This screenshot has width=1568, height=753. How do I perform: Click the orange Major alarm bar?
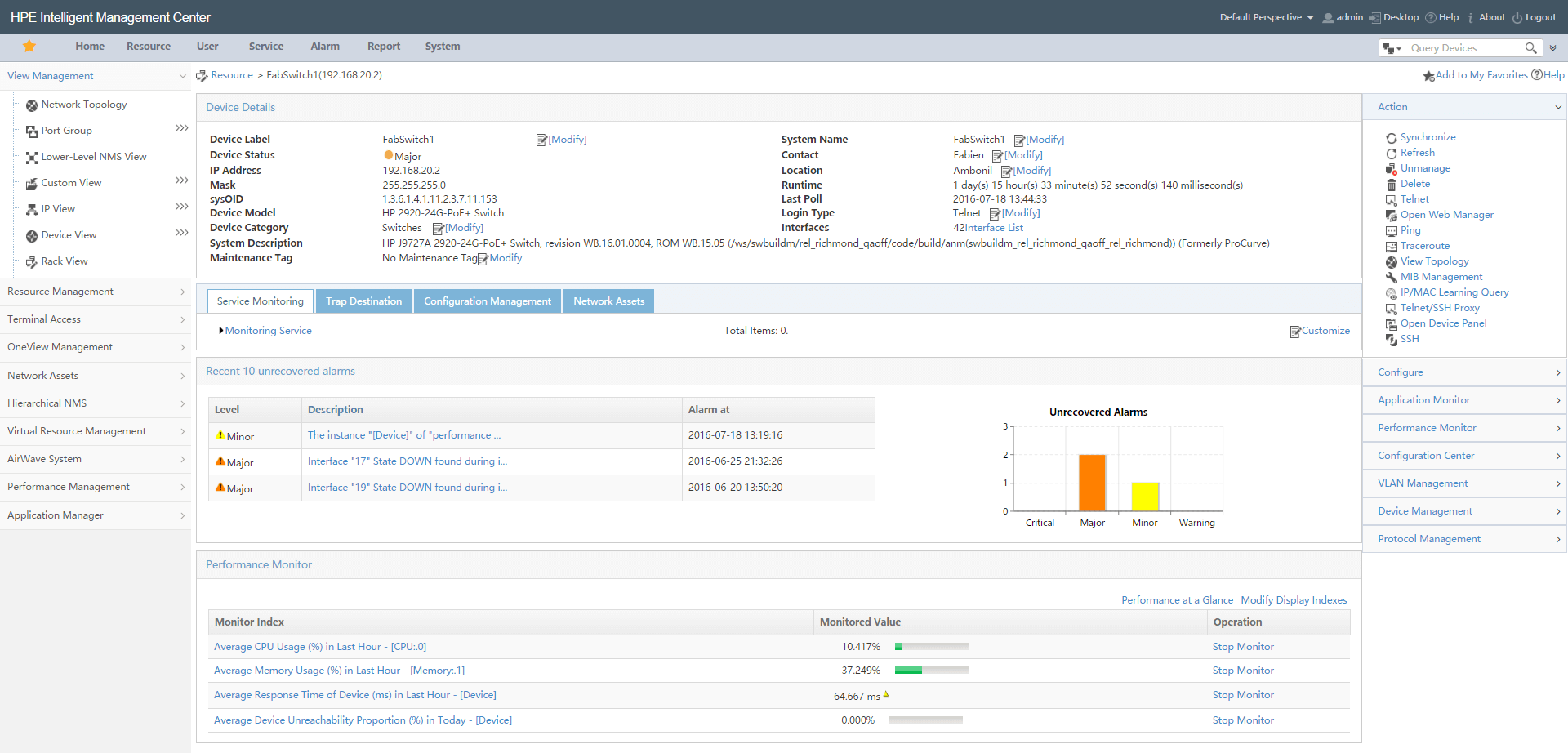tap(1092, 483)
